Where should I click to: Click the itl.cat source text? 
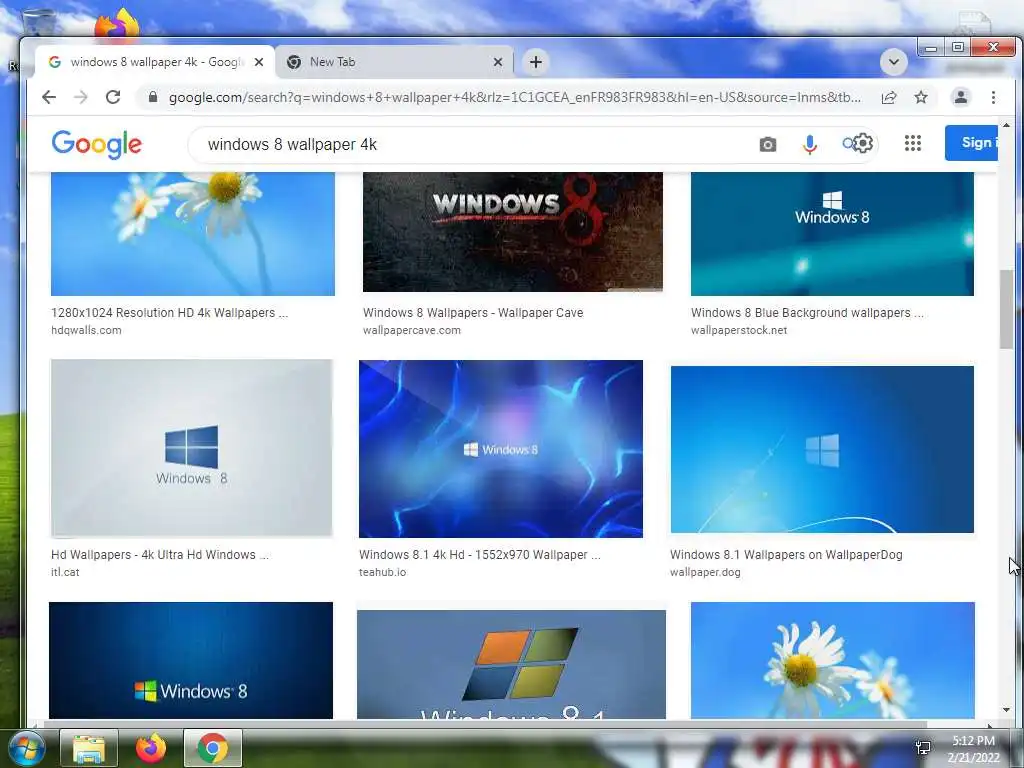65,572
